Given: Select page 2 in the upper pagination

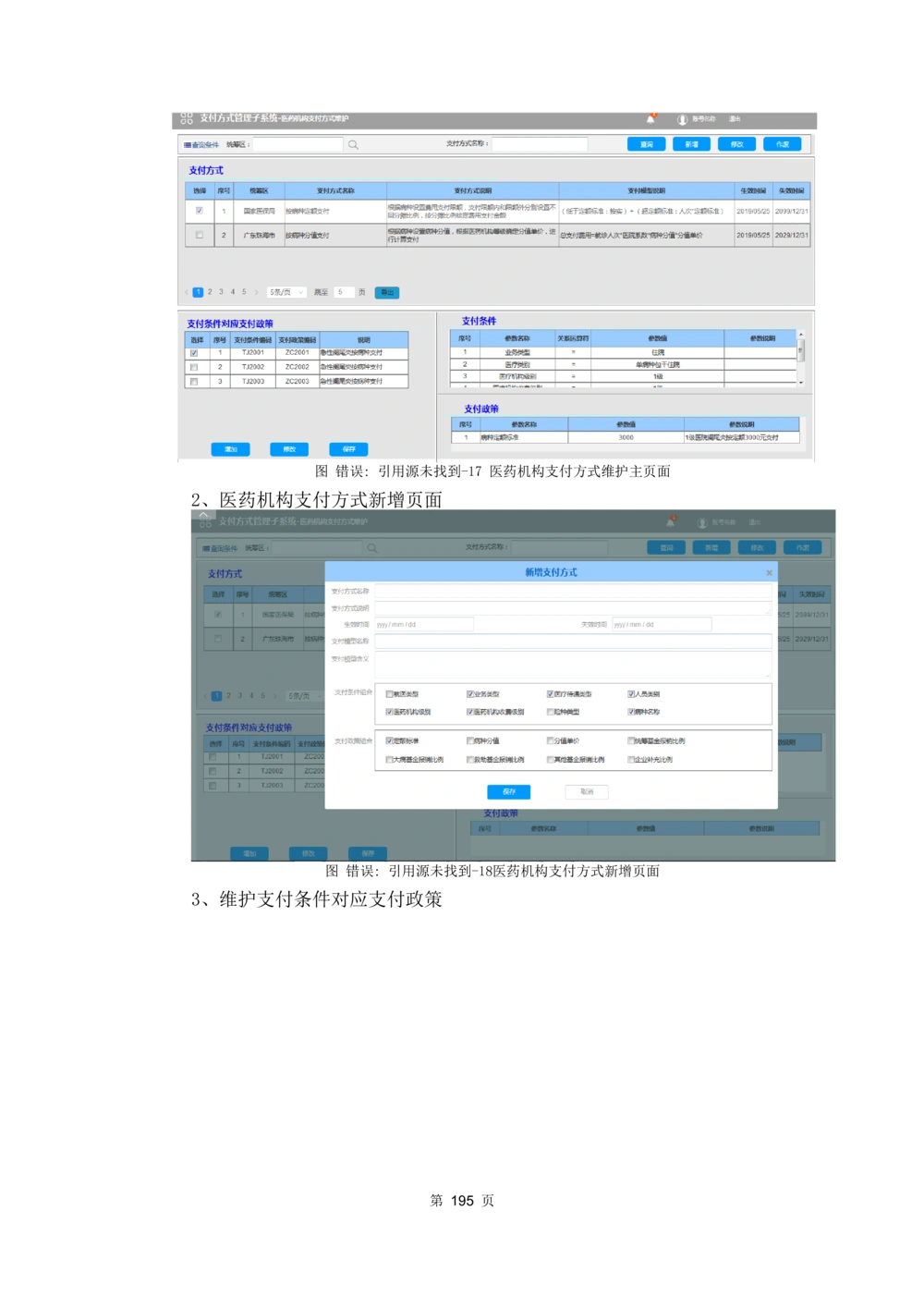Looking at the screenshot, I should pyautogui.click(x=210, y=292).
